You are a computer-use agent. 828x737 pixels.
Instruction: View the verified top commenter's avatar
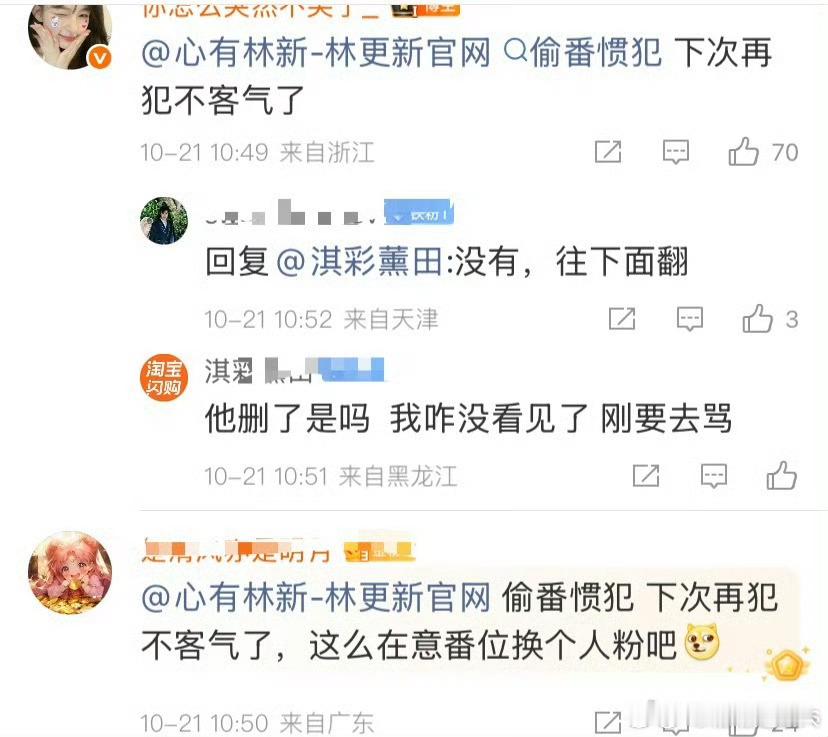tap(70, 36)
